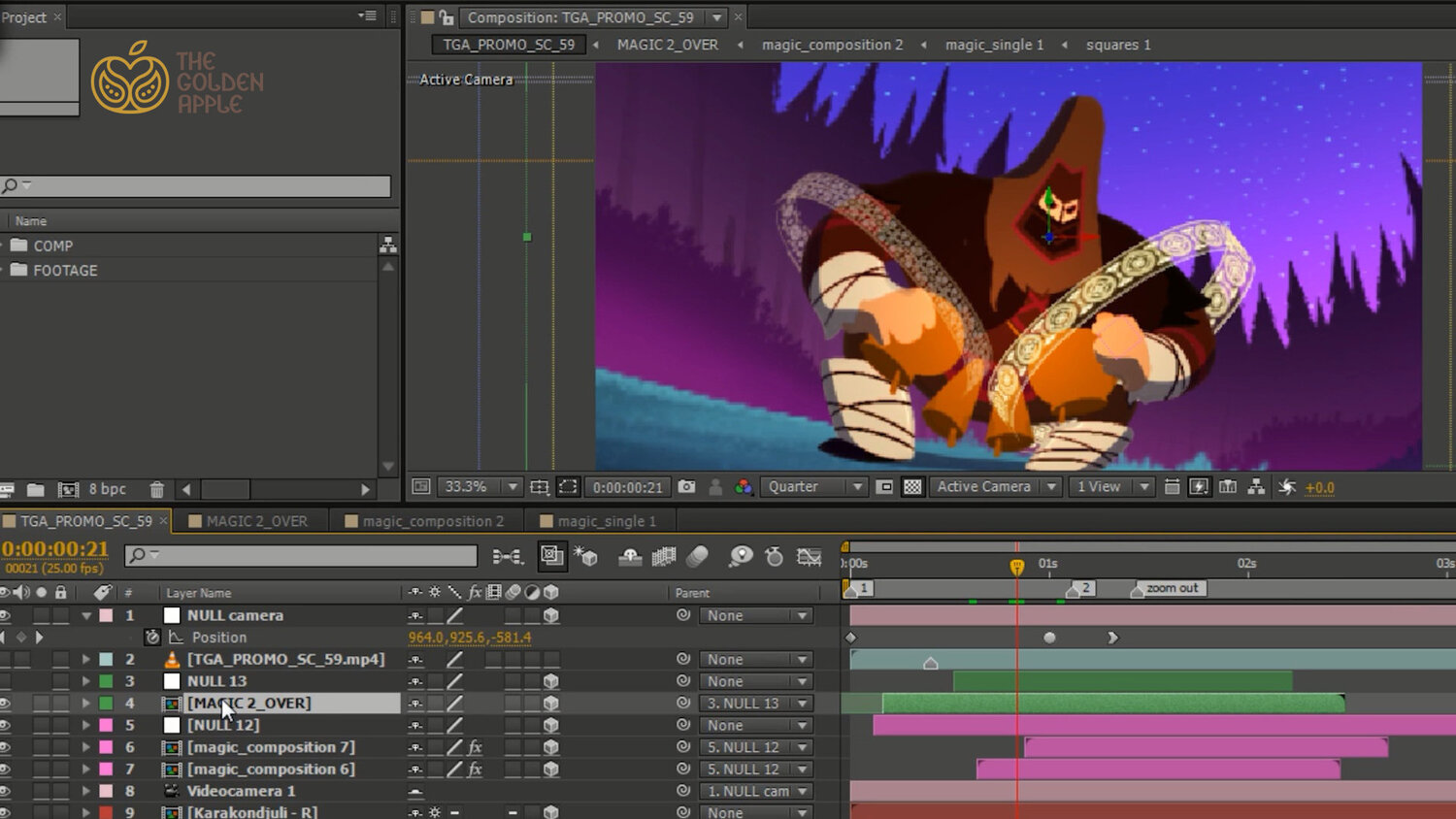The image size is (1456, 819).
Task: Open Project panel flowchart view icon
Action: tap(388, 246)
